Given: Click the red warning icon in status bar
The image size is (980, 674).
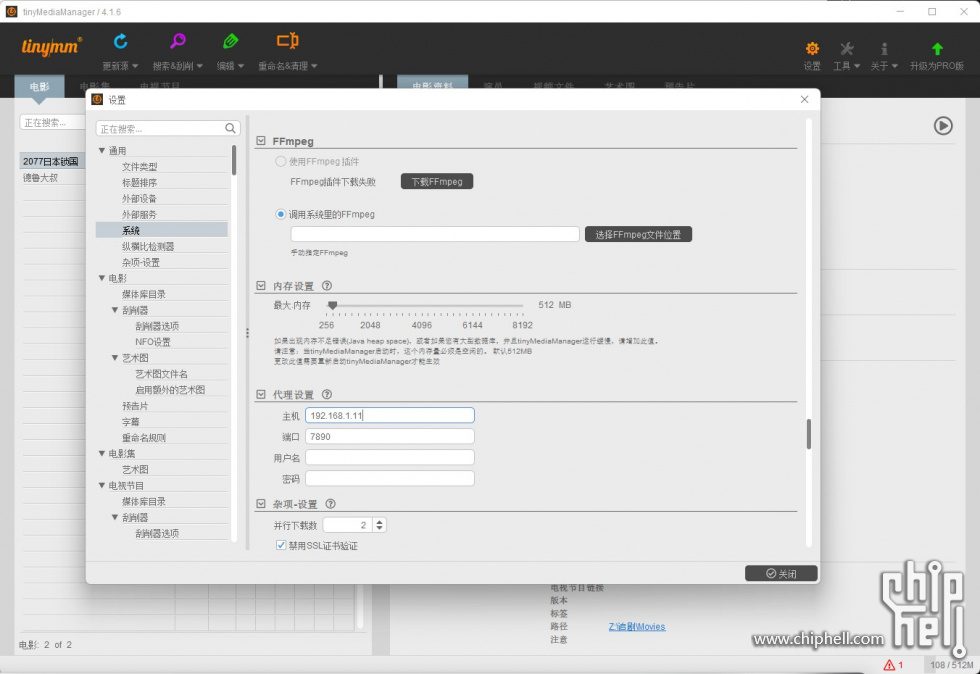Looking at the screenshot, I should (x=889, y=665).
